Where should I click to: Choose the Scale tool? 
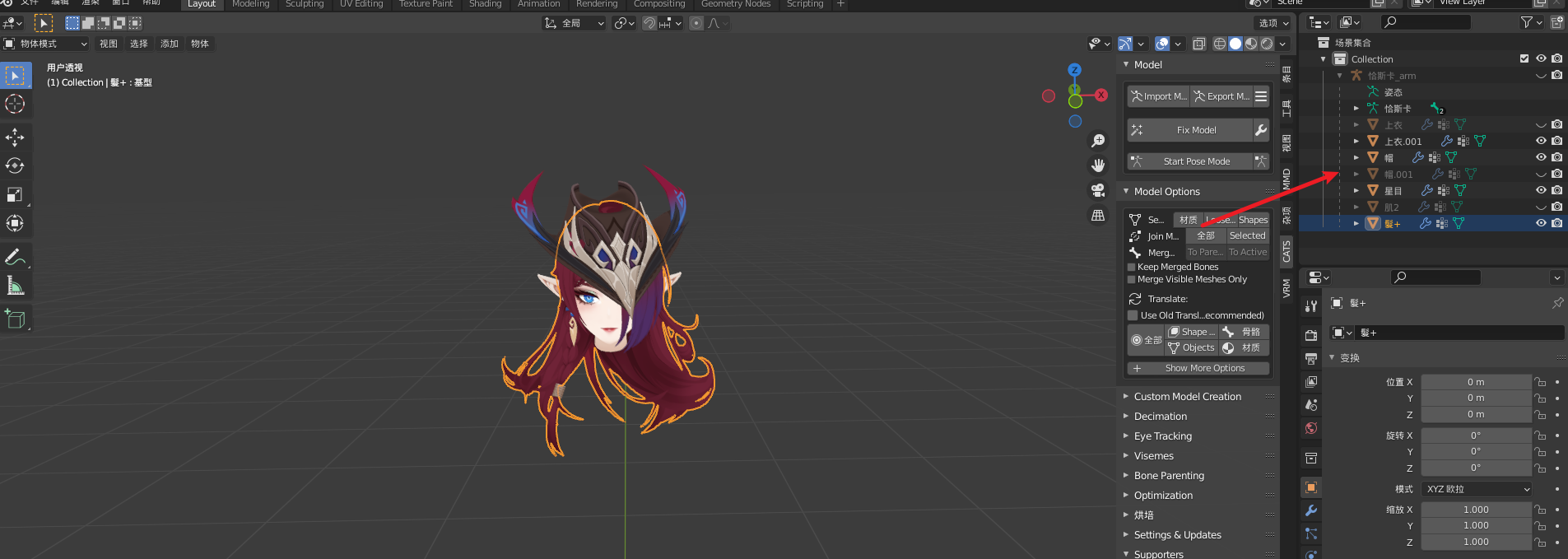pyautogui.click(x=15, y=194)
